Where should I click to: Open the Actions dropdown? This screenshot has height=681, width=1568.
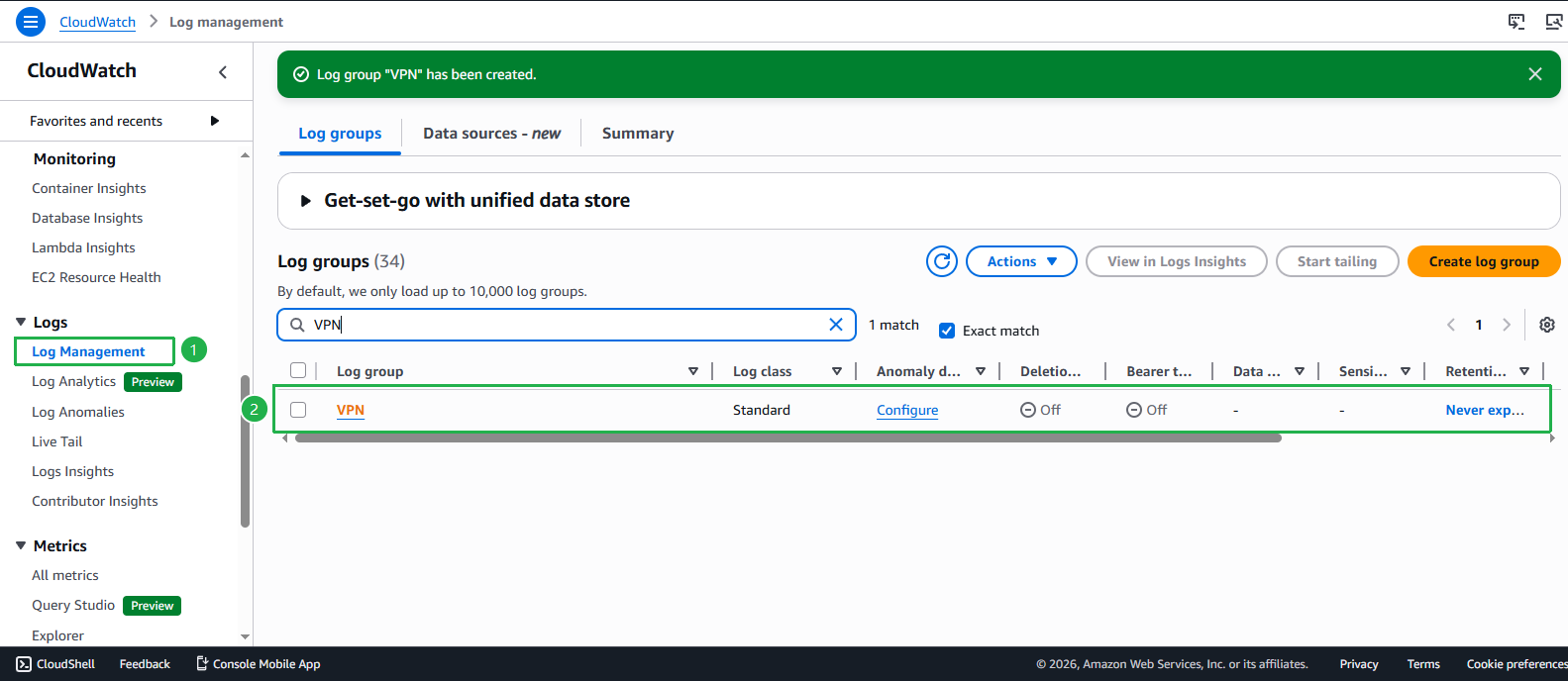coord(1021,261)
